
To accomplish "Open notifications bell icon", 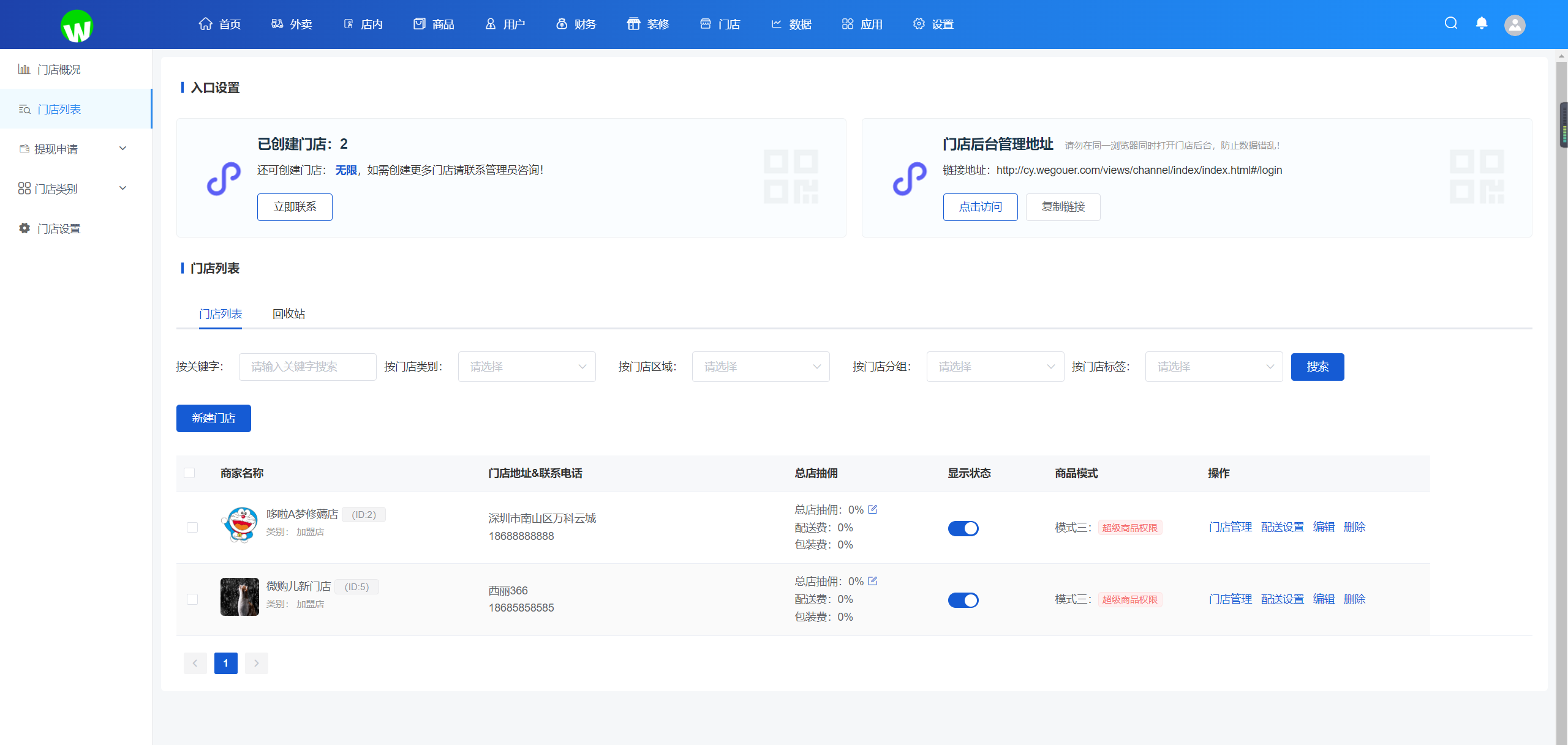I will [x=1481, y=23].
